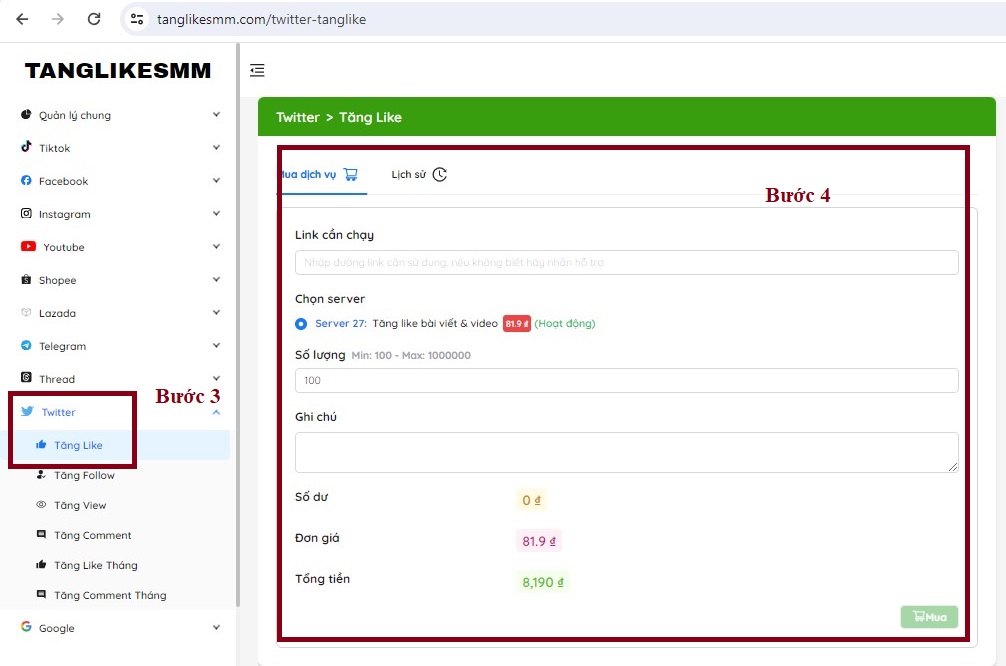Click the Facebook icon in sidebar
Viewport: 1006px width, 666px height.
pos(26,181)
